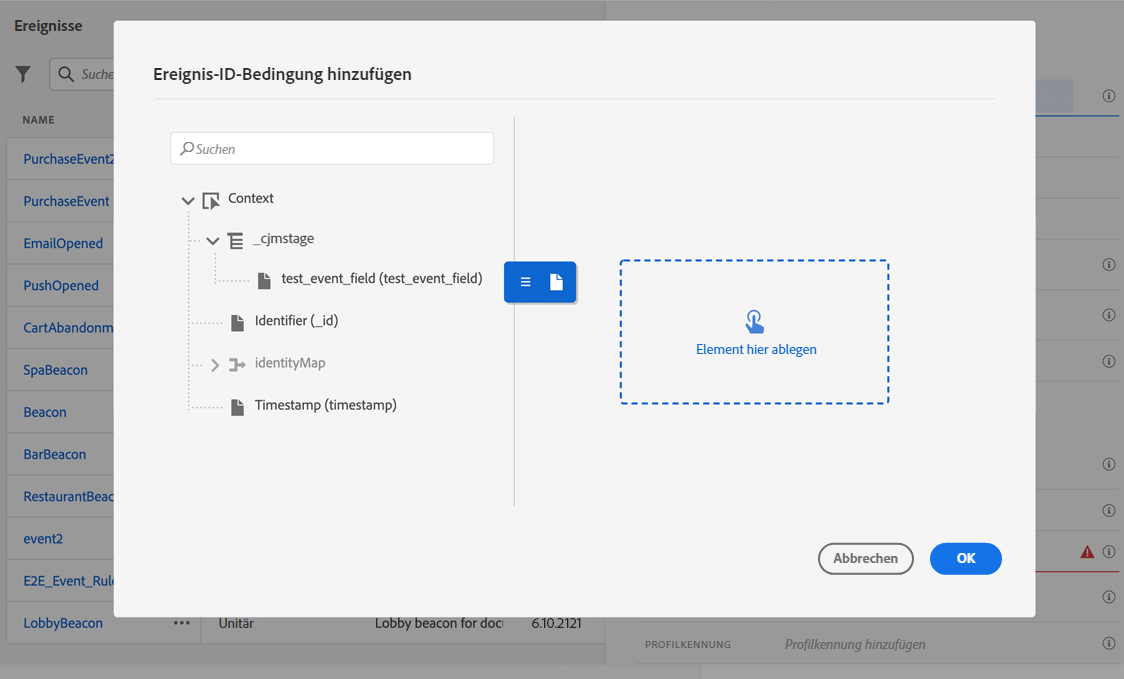Open the three-dot menu for LobbyBeacon

coord(181,623)
